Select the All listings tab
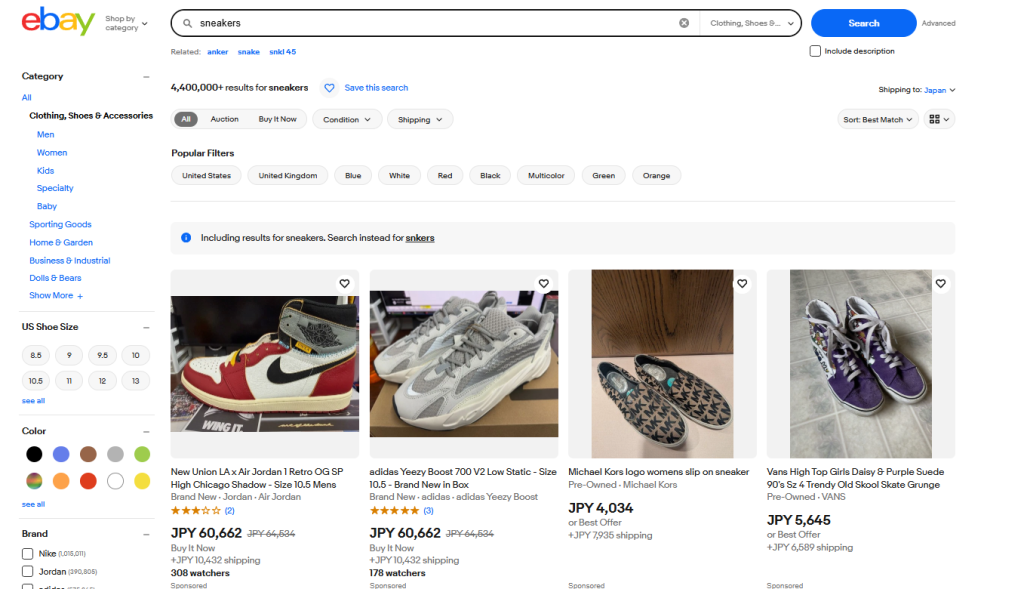This screenshot has height=589, width=1024. coord(186,119)
